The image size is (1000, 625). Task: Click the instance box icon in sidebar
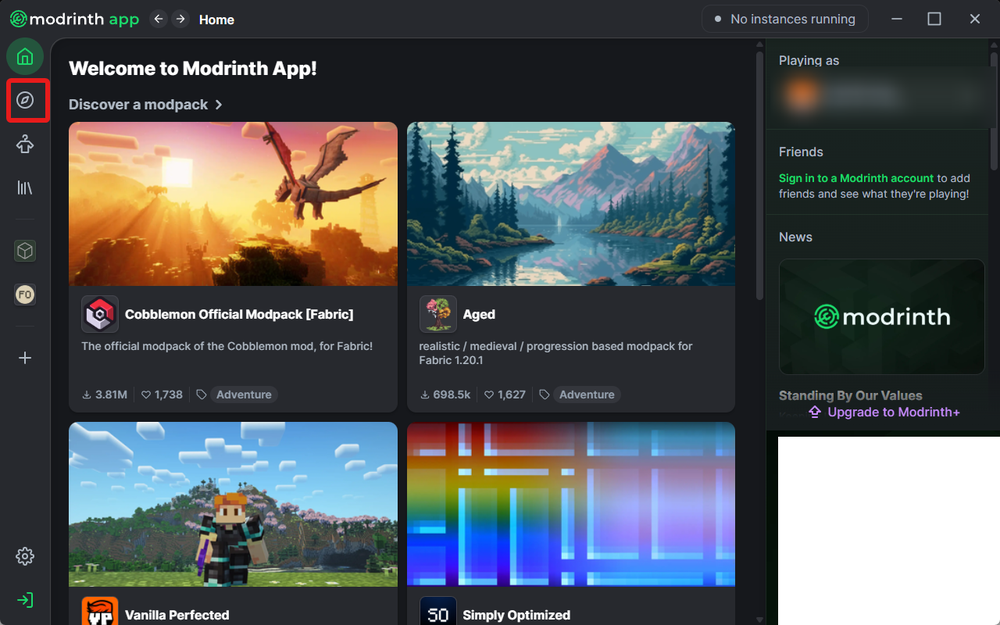(24, 250)
